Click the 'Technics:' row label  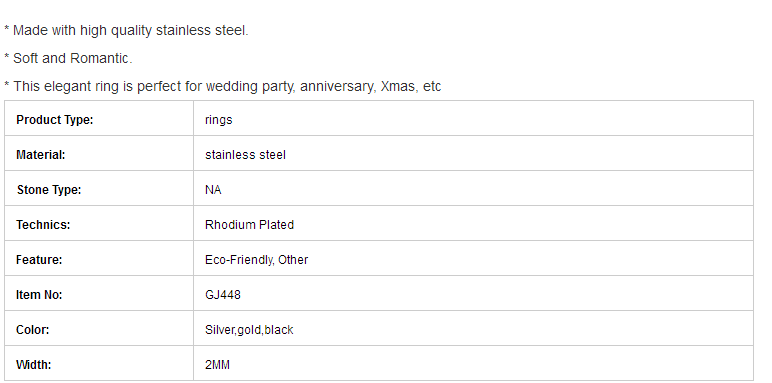click(x=43, y=224)
